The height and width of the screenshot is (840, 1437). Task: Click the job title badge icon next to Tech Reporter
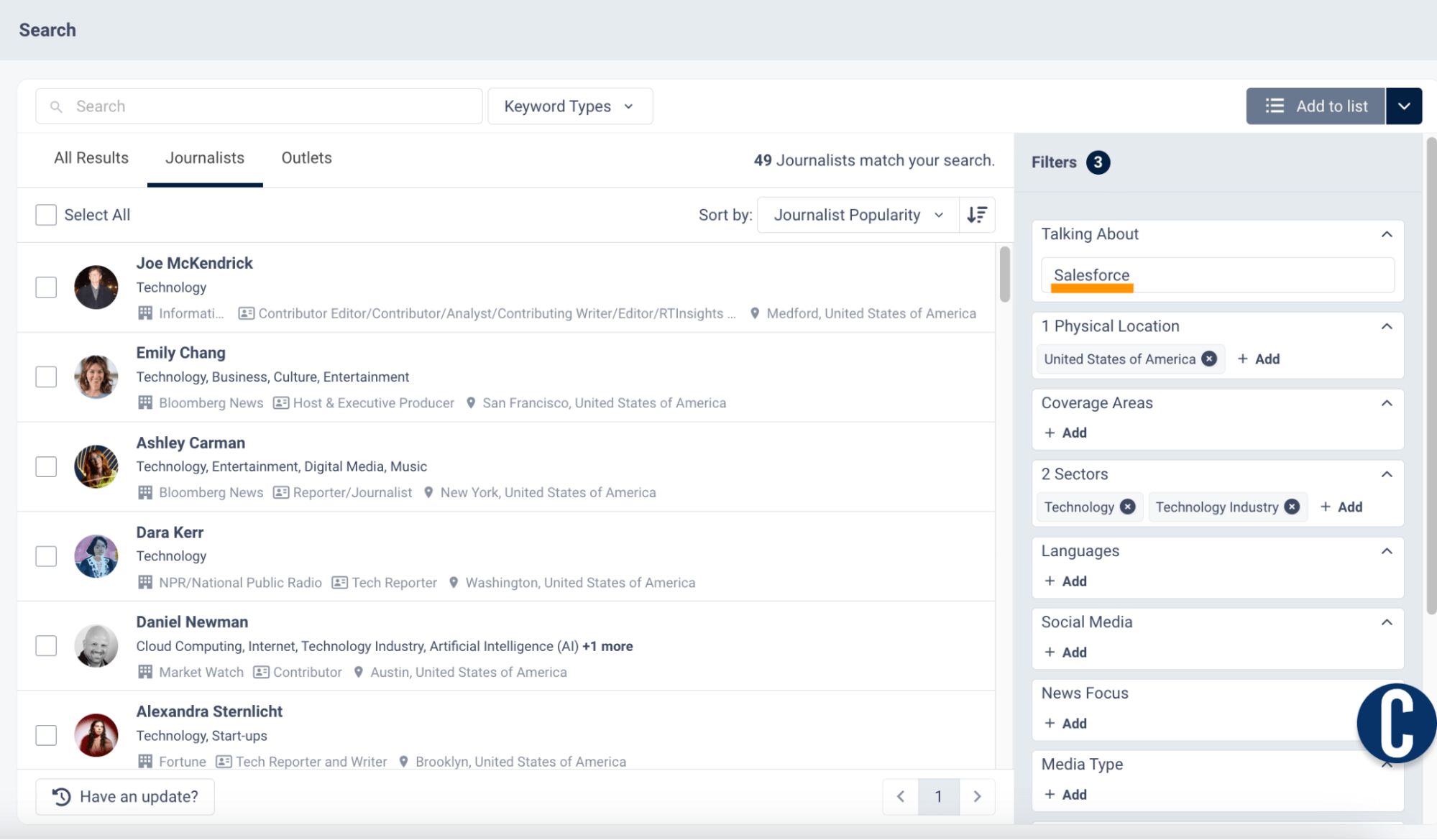pos(339,582)
